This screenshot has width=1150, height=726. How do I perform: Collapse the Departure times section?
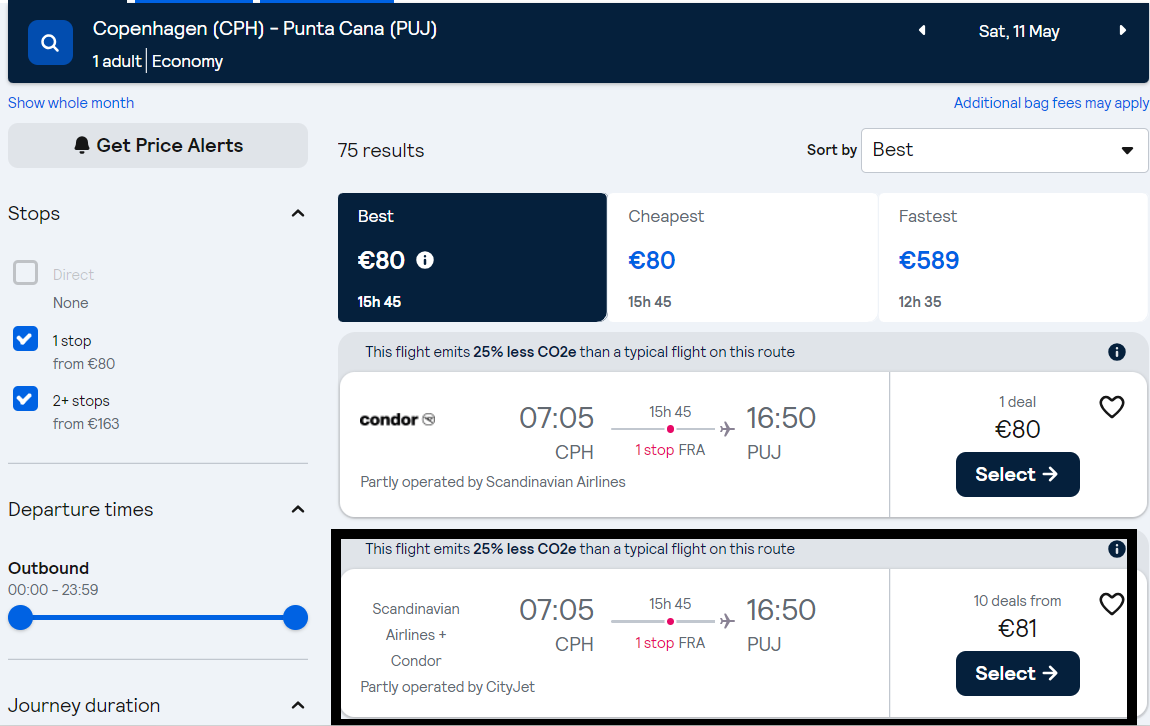(x=298, y=510)
